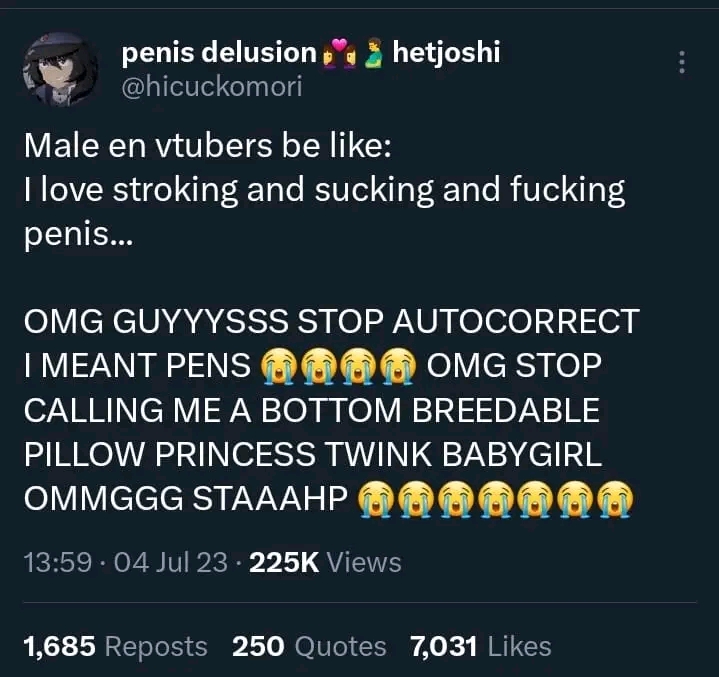Click the middle crying emoji in bottom row

coord(496,499)
